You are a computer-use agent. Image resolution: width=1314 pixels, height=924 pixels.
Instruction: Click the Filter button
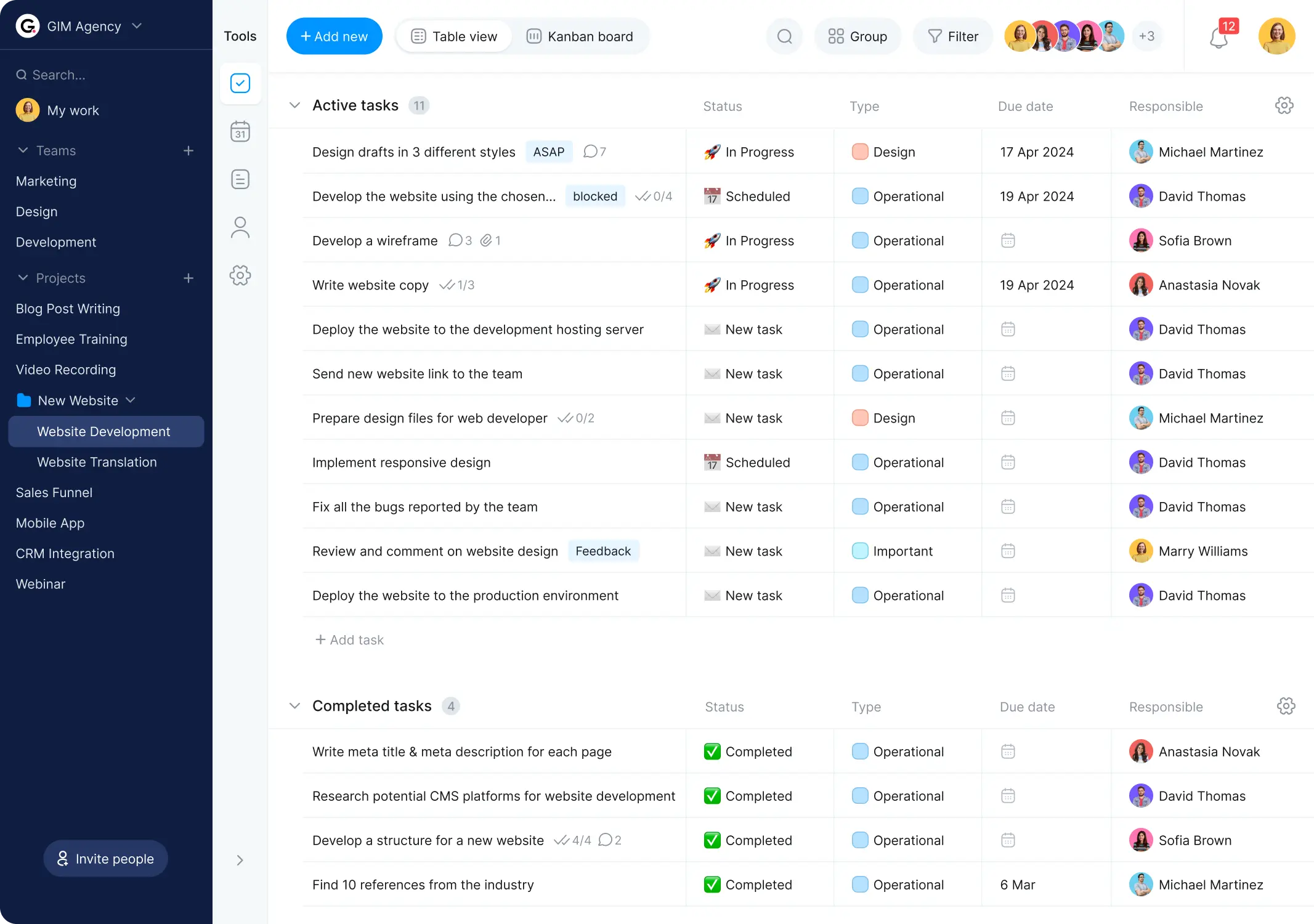coord(953,36)
